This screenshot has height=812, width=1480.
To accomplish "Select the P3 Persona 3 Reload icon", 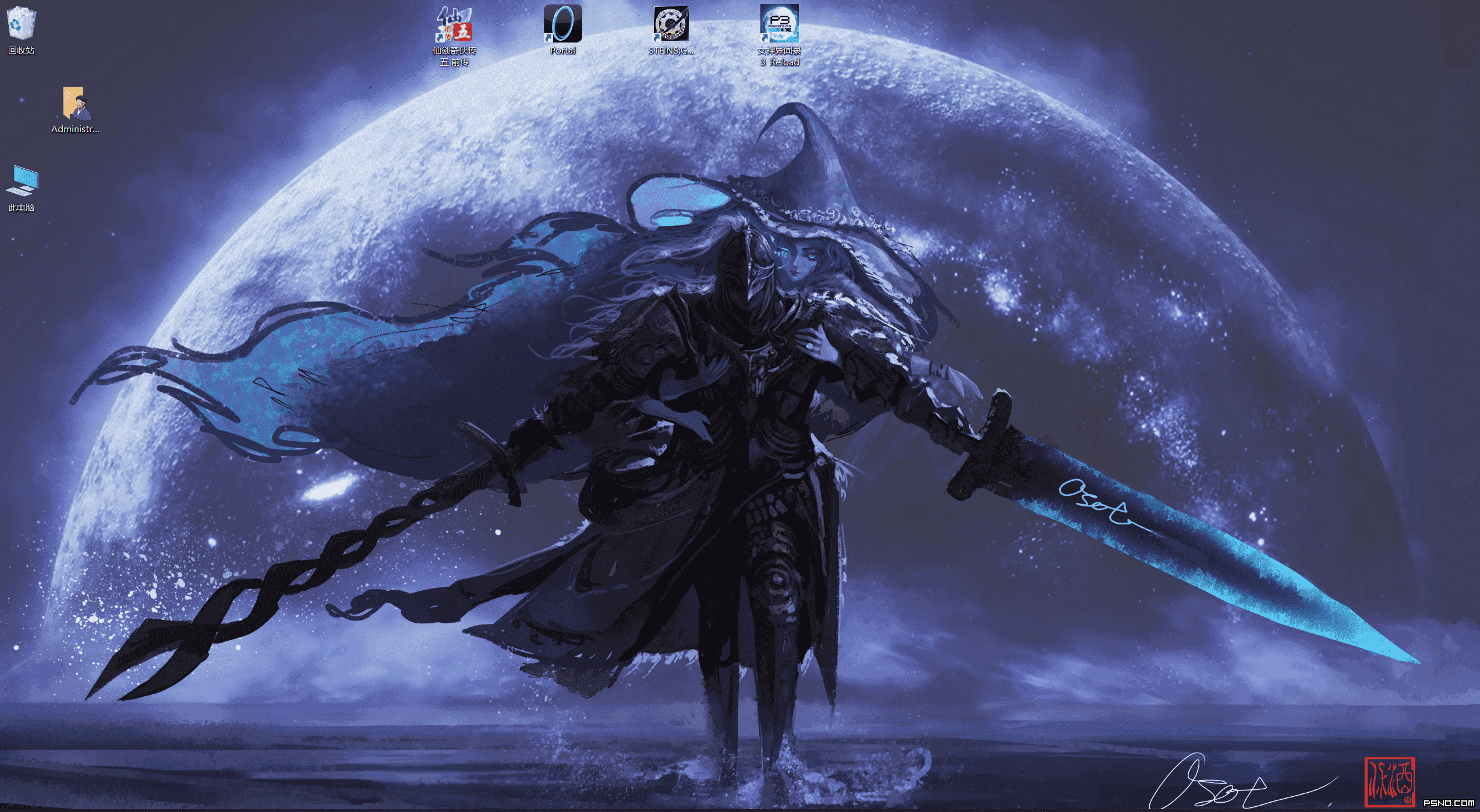I will tap(779, 23).
